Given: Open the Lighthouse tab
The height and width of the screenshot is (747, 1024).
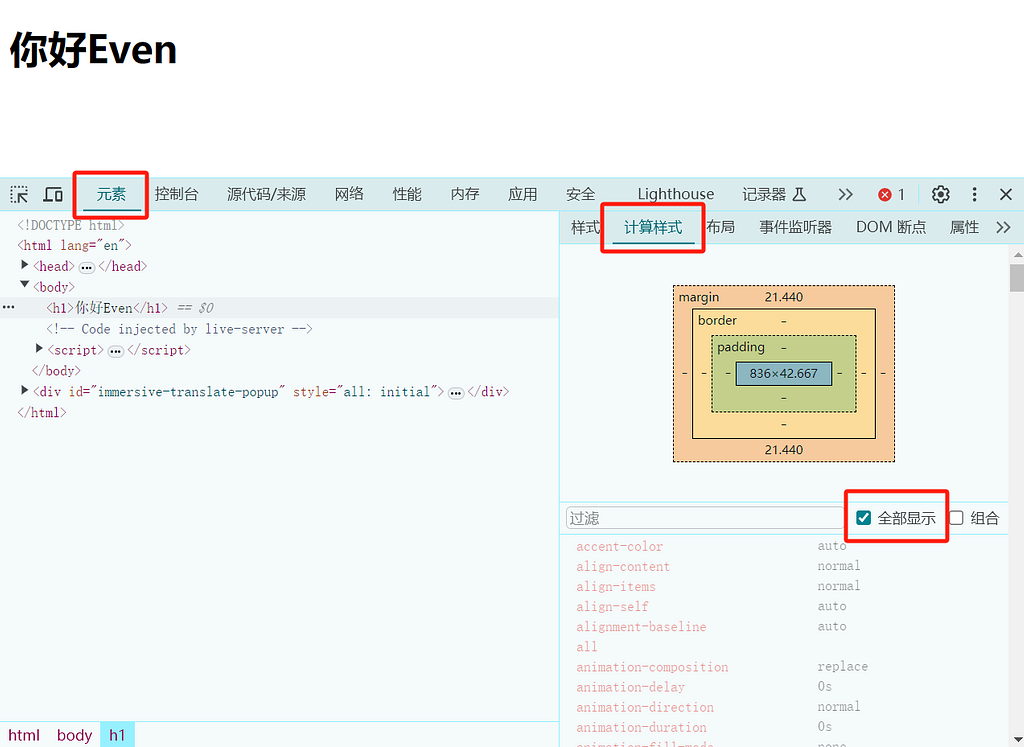Looking at the screenshot, I should tap(676, 195).
